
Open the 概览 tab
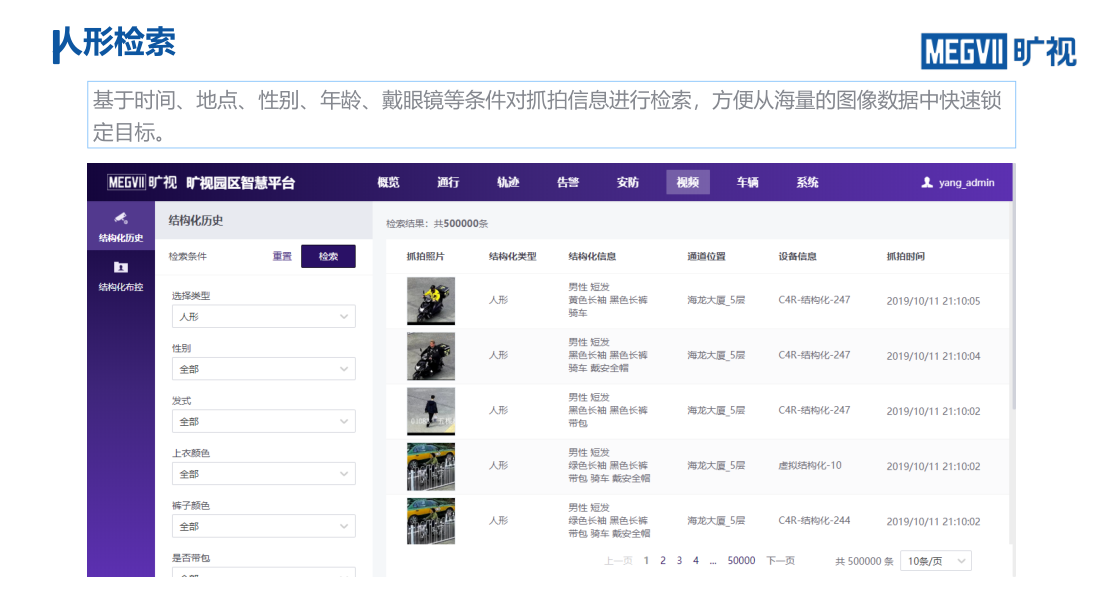tap(388, 183)
